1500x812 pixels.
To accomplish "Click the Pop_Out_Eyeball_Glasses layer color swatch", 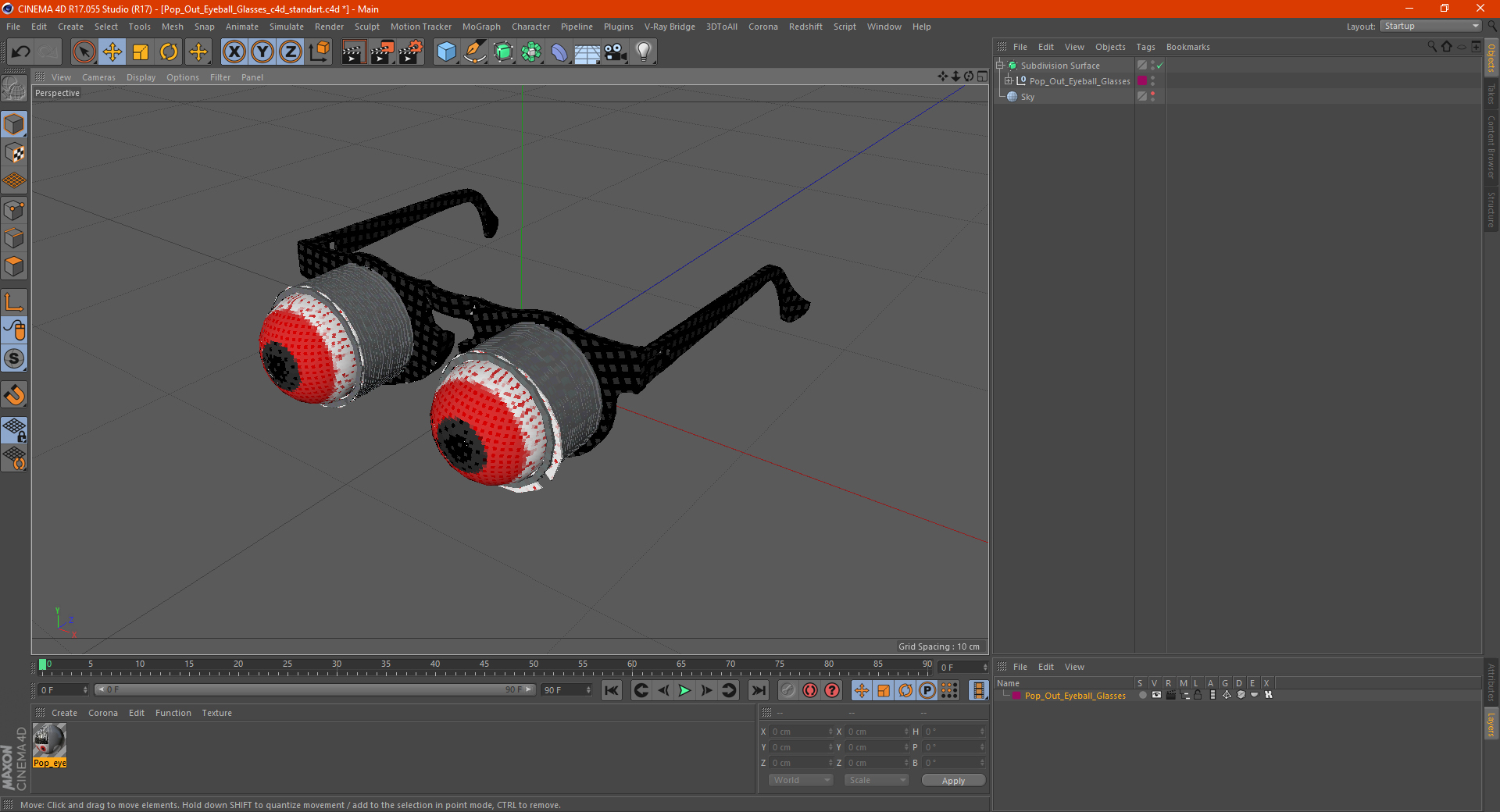I will tap(1142, 81).
